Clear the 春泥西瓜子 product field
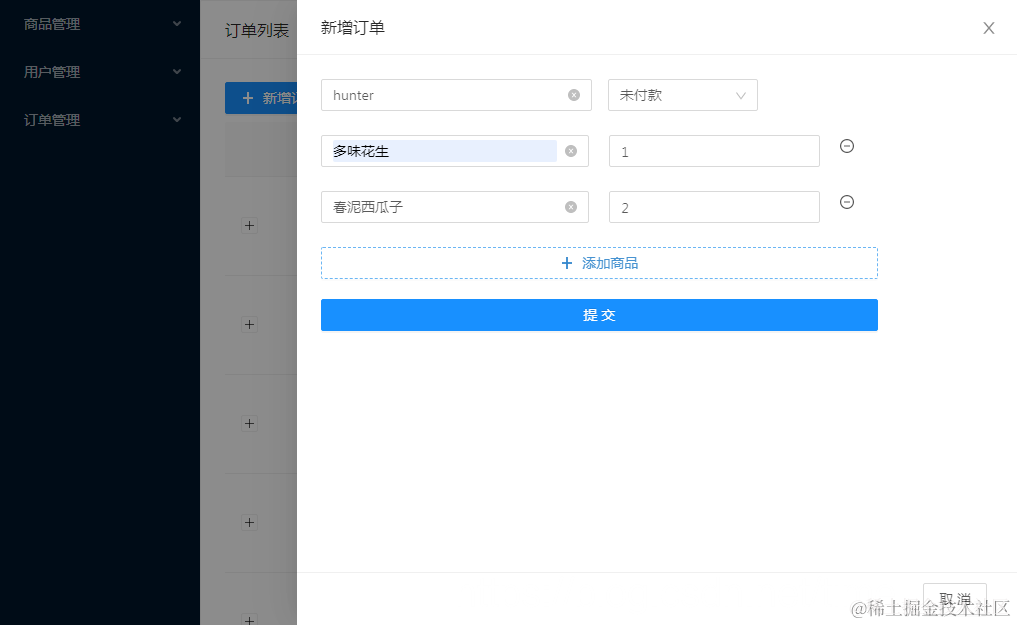The image size is (1017, 625). tap(571, 207)
